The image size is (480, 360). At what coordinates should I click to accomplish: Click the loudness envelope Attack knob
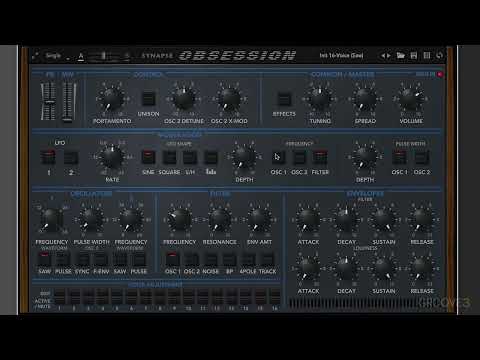(308, 269)
